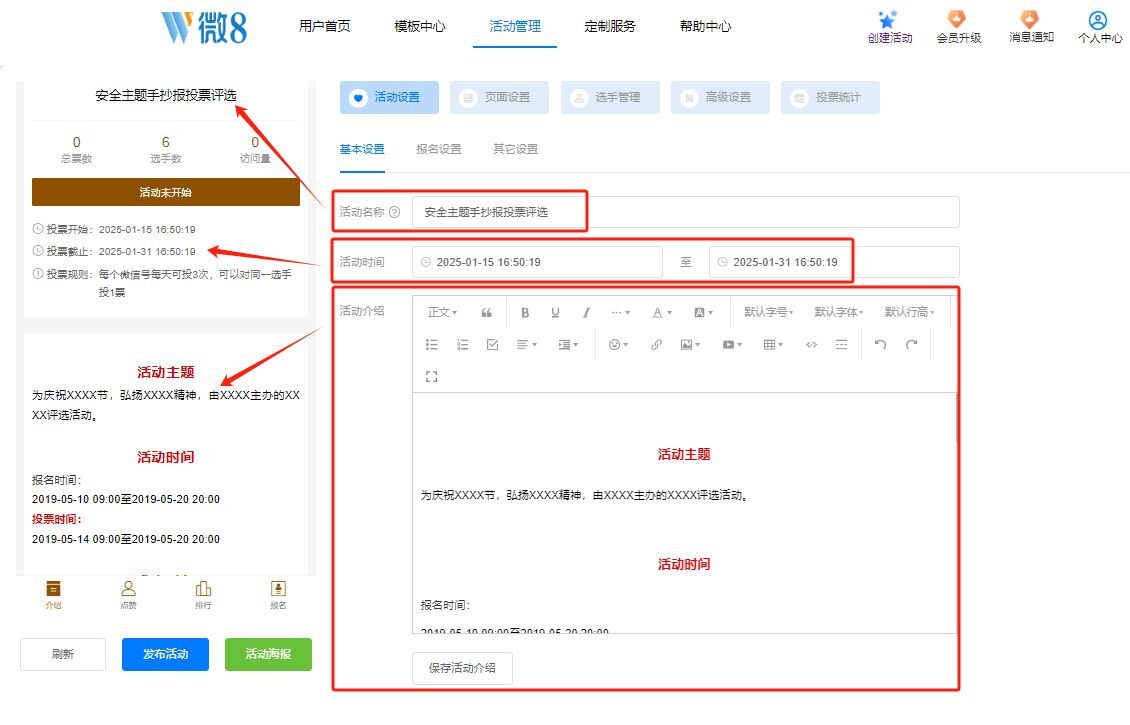The image size is (1130, 725).
Task: Open the emoji picker dropdown
Action: [x=618, y=344]
